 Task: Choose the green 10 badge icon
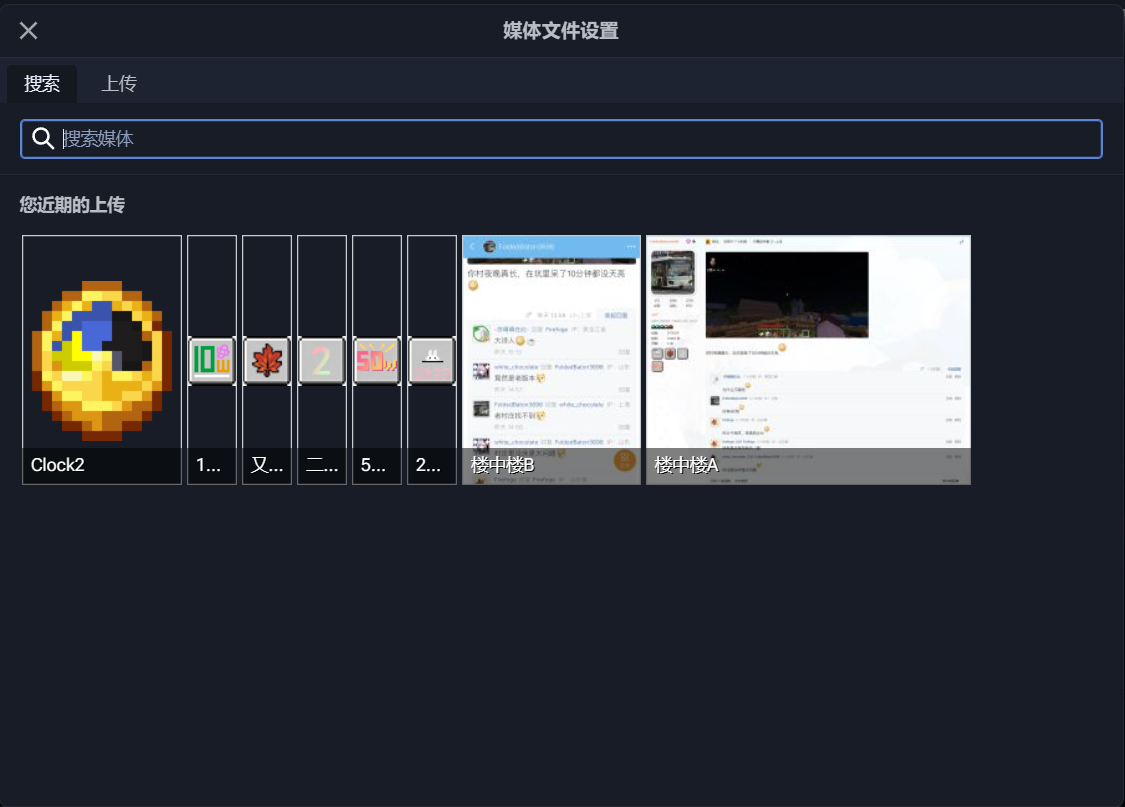[212, 359]
